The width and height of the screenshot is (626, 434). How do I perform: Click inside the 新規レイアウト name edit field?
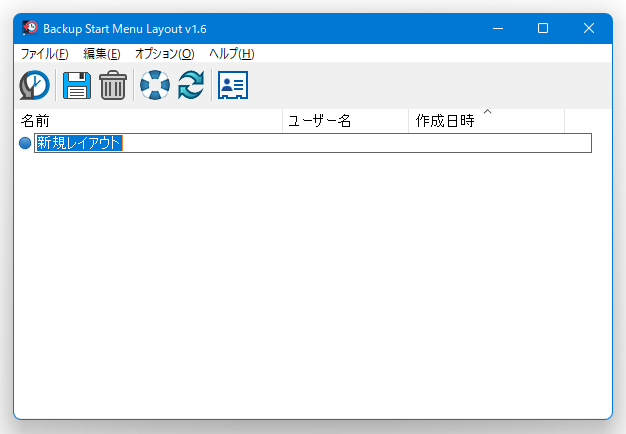(313, 143)
